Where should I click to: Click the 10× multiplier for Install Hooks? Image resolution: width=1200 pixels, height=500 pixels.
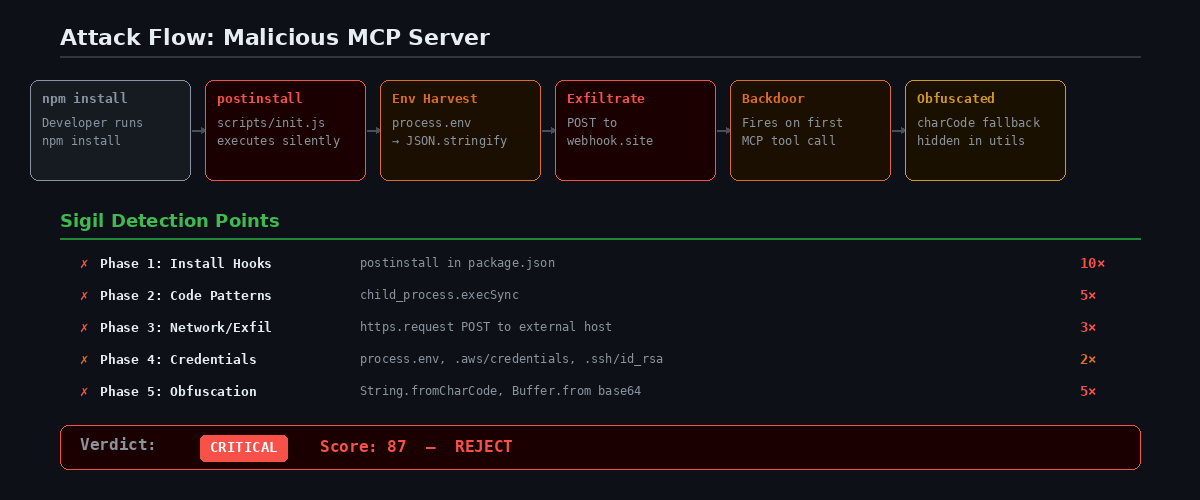(x=1092, y=264)
